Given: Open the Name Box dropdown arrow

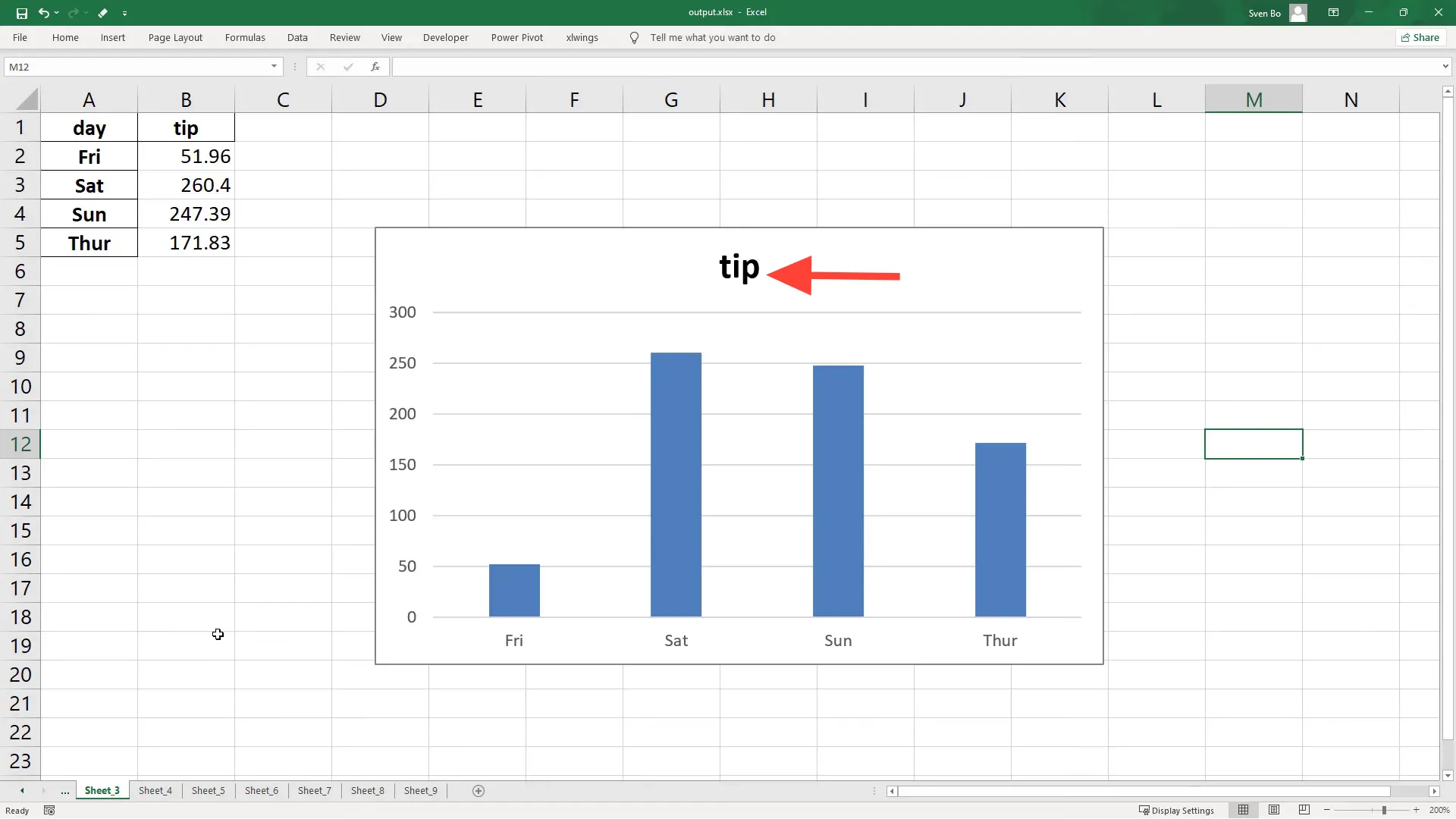Looking at the screenshot, I should pyautogui.click(x=274, y=67).
